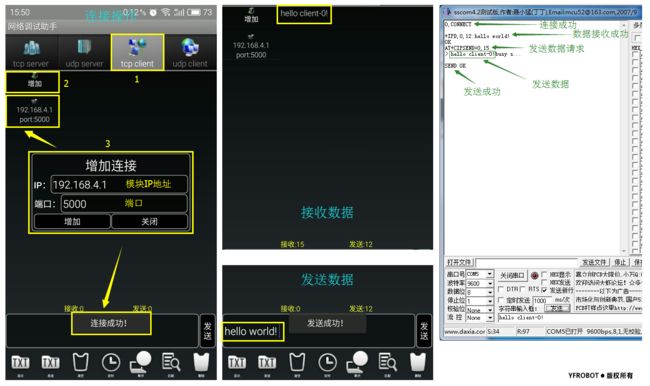This screenshot has height=386, width=650.
Task: Tap document search icon on connection screen
Action: [x=171, y=363]
